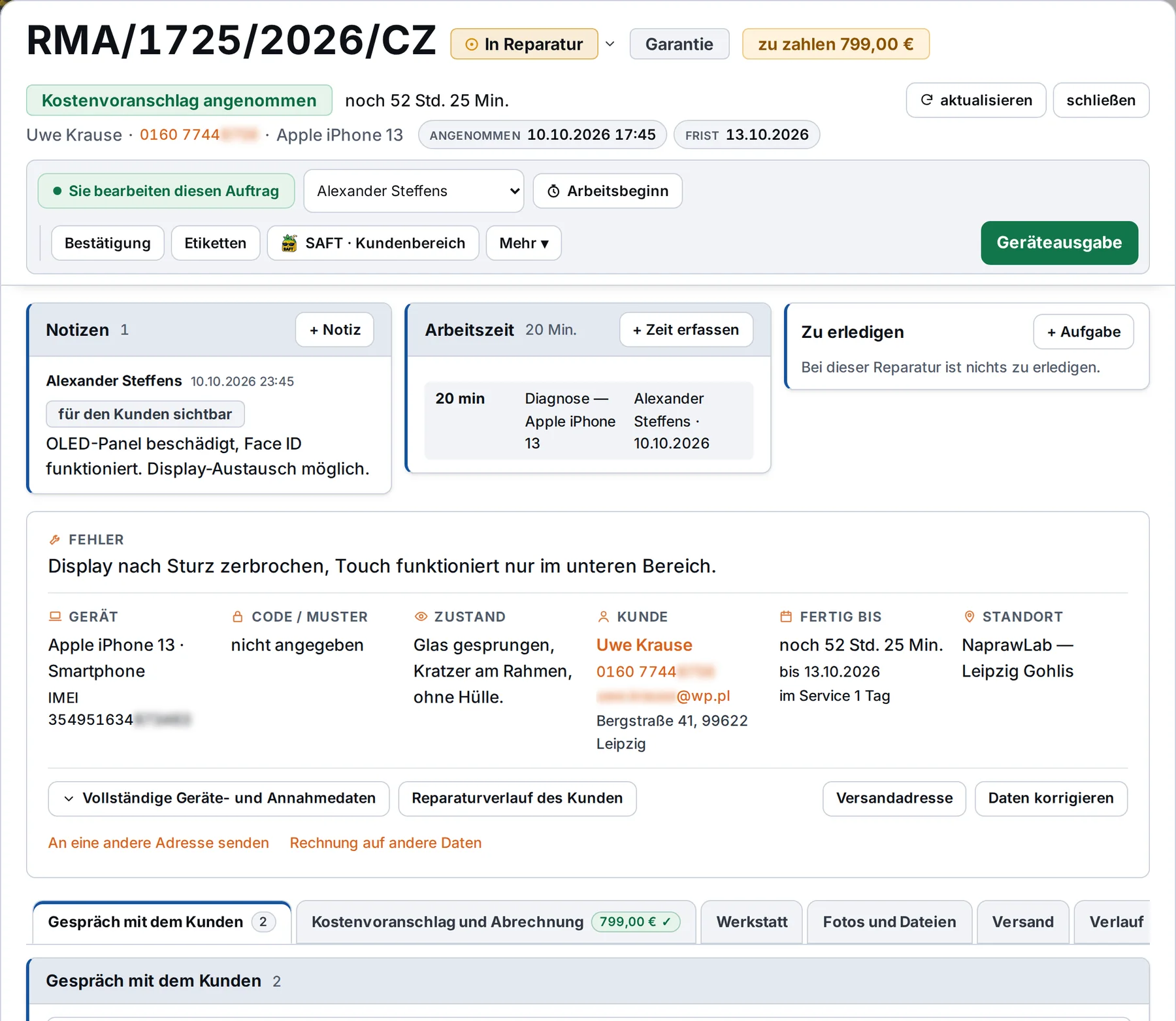Click An eine andere Adresse senden link
The width and height of the screenshot is (1176, 1021).
tap(159, 843)
